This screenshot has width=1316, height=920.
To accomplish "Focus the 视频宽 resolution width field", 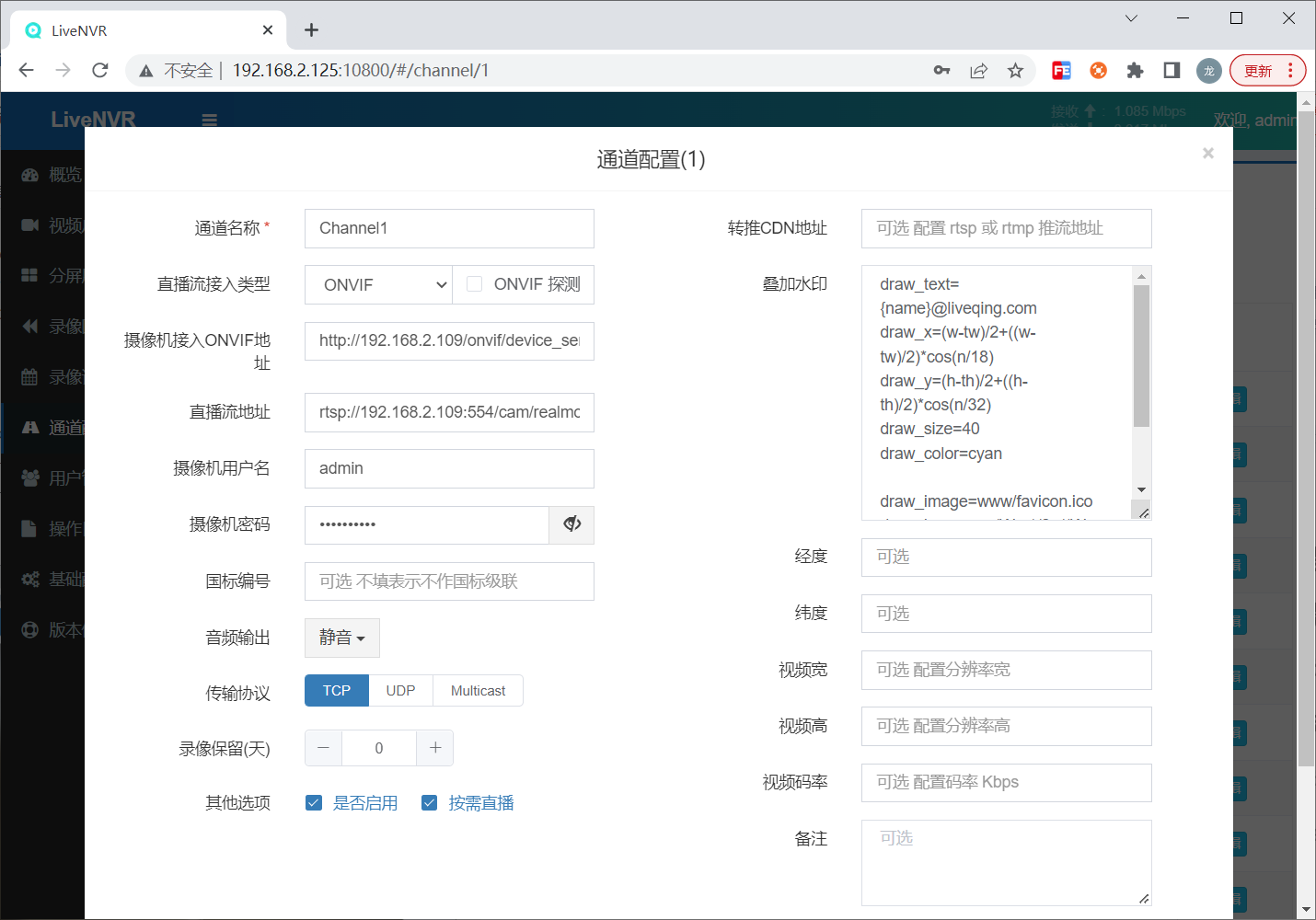I will [1006, 670].
